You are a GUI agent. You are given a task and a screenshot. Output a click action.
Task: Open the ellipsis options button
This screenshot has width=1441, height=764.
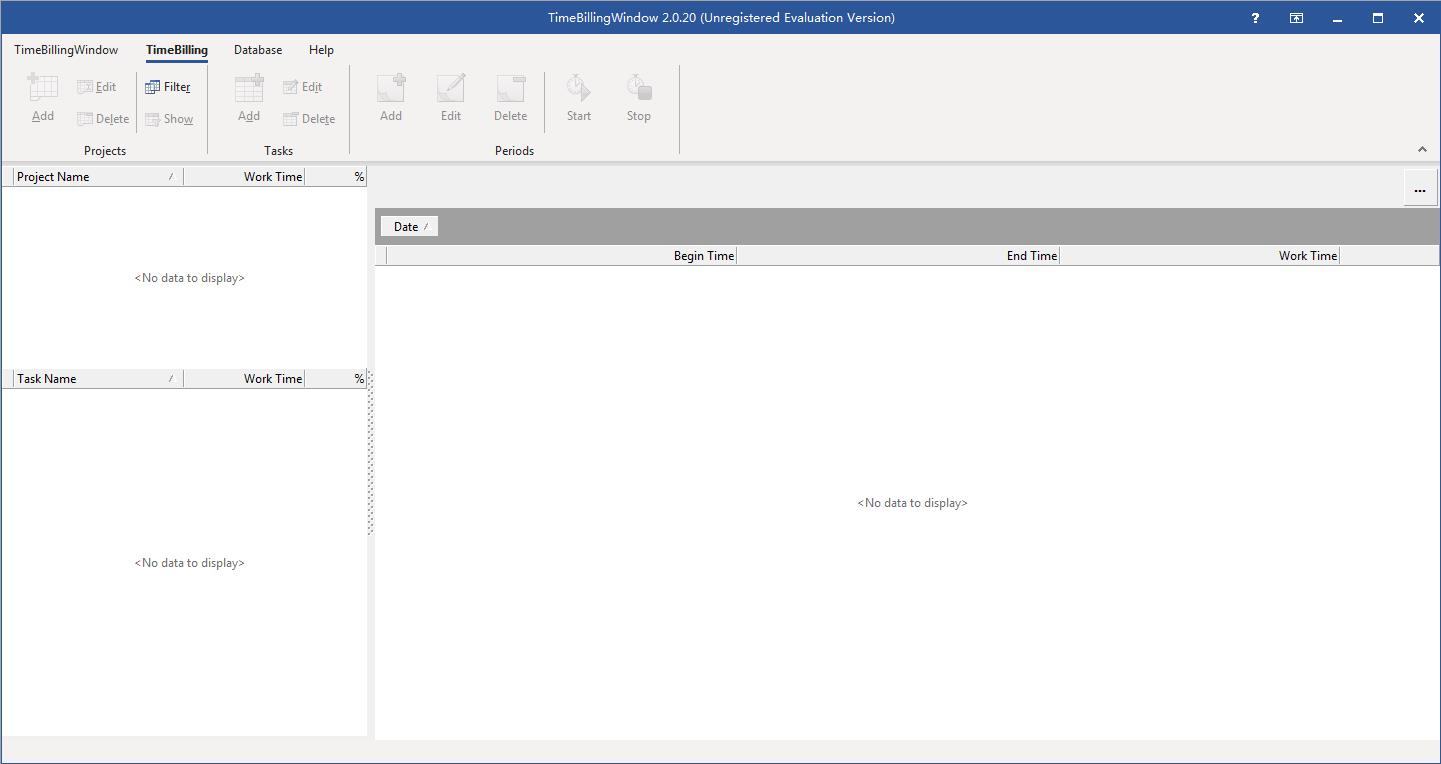click(1420, 190)
